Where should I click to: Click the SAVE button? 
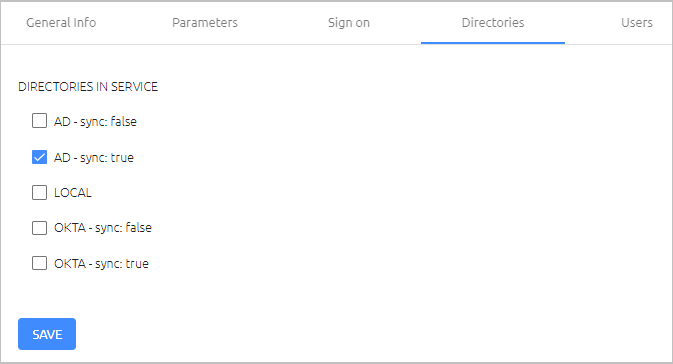click(47, 334)
